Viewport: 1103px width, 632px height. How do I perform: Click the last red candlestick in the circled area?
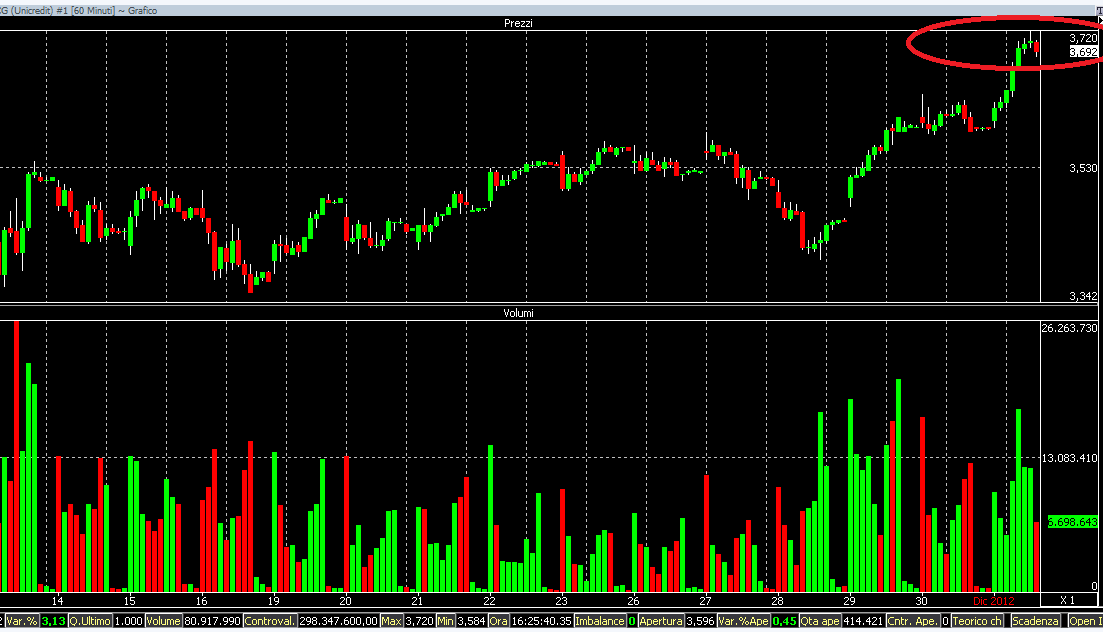coord(1036,48)
